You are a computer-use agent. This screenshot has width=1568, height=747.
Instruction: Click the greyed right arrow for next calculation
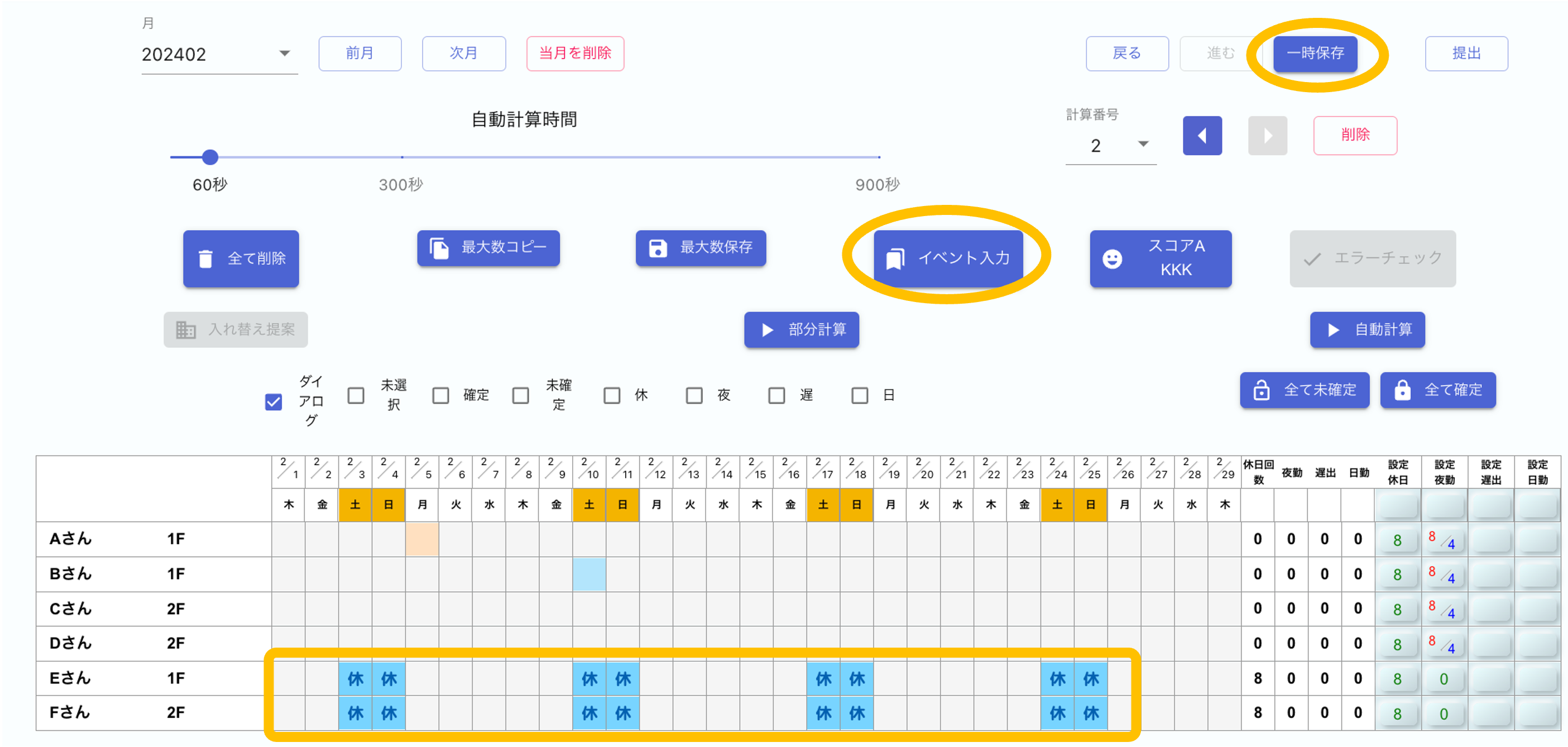(x=1267, y=136)
